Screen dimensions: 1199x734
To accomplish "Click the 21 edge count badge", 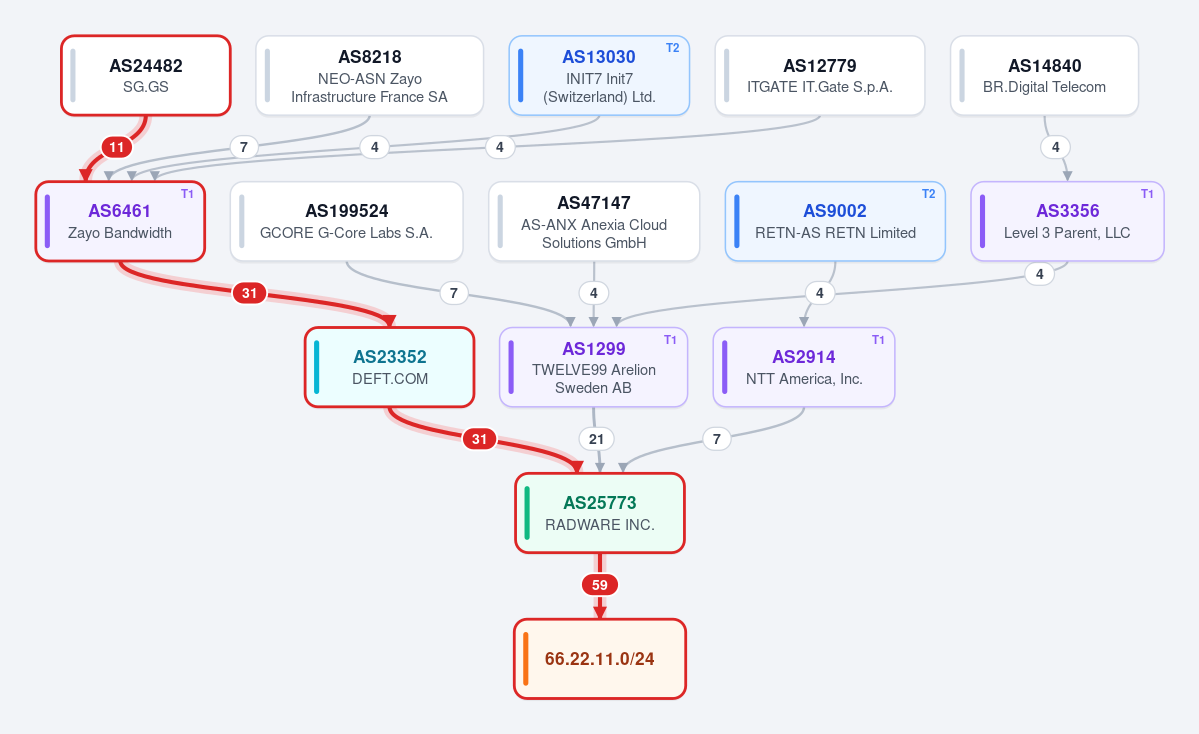I will pos(596,439).
